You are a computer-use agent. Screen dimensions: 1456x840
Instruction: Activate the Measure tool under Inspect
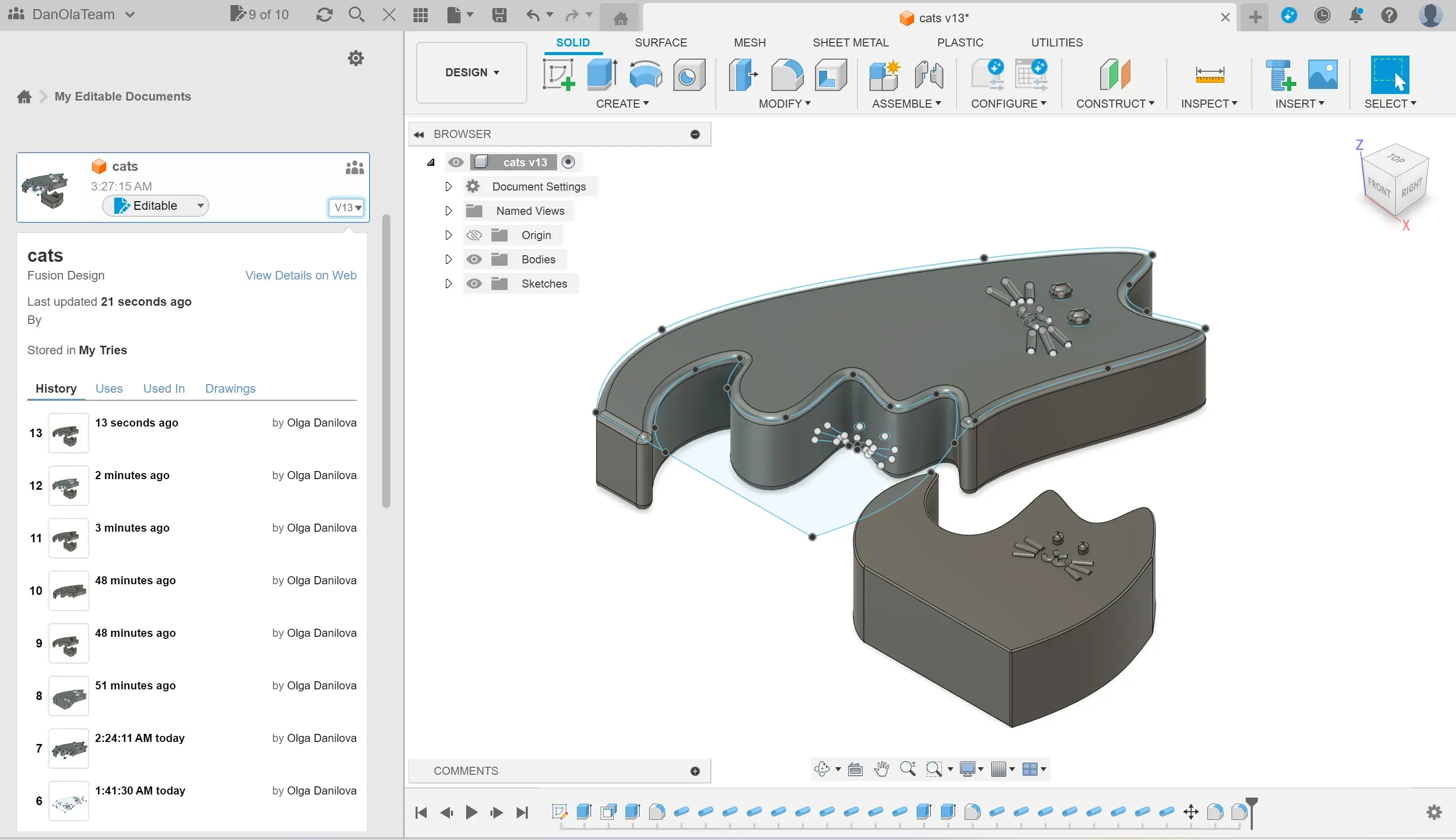1209,75
